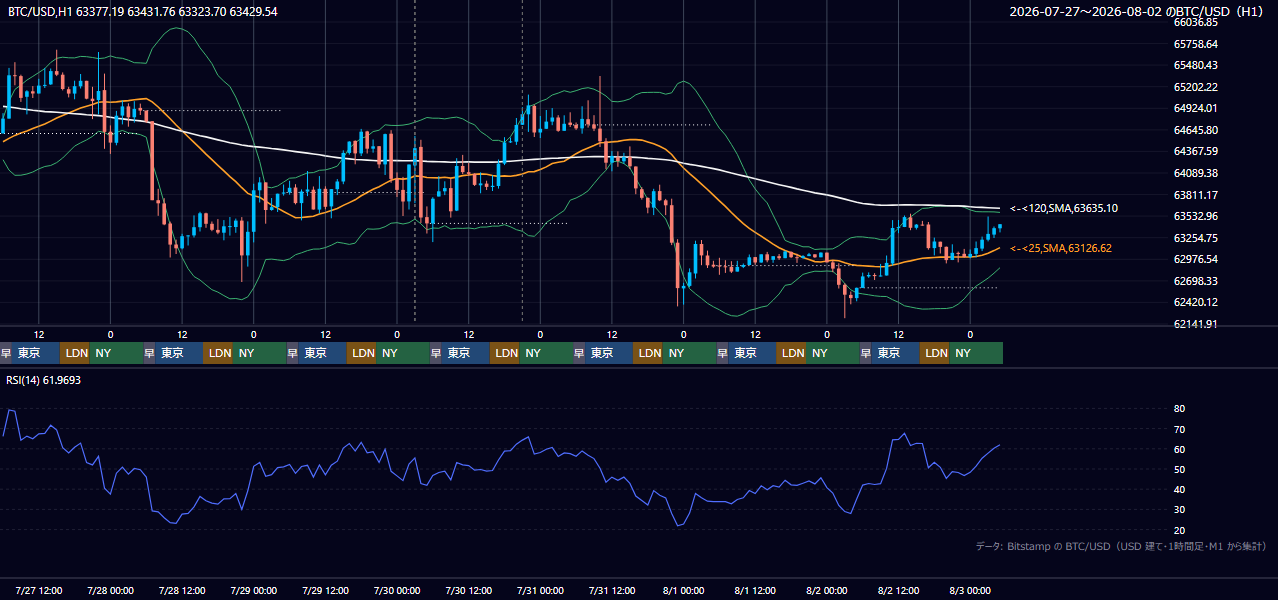1278x600 pixels.
Task: Select the 65758.64 price axis label
Action: point(1196,44)
